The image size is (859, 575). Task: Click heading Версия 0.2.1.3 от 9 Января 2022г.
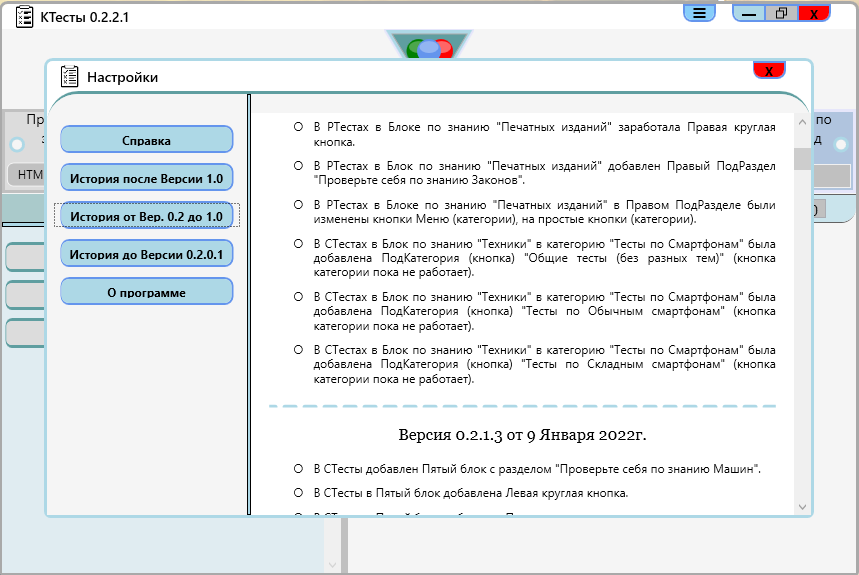click(522, 435)
